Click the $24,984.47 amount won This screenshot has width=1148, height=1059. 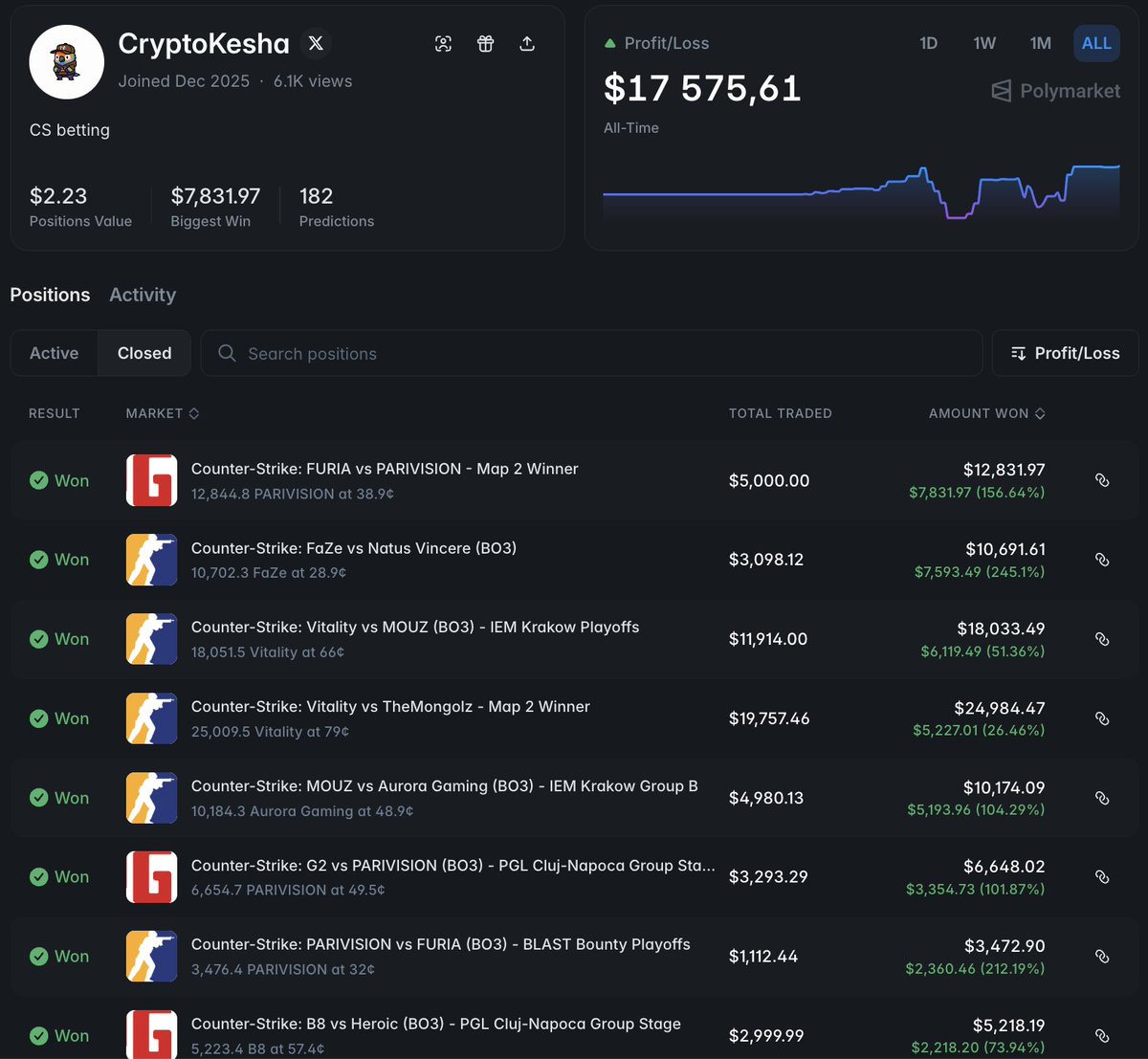tap(1000, 708)
